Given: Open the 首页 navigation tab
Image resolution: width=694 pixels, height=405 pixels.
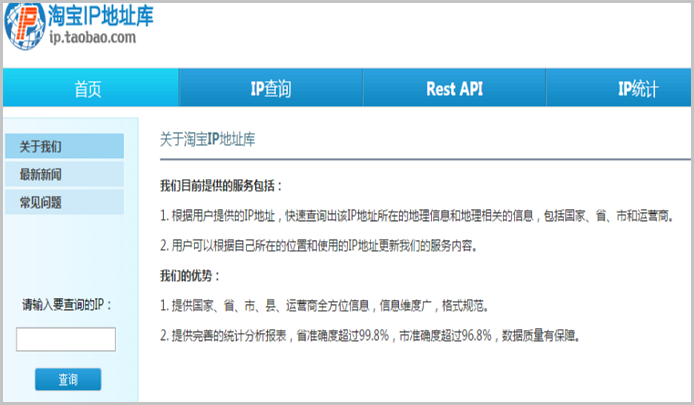Looking at the screenshot, I should click(91, 88).
